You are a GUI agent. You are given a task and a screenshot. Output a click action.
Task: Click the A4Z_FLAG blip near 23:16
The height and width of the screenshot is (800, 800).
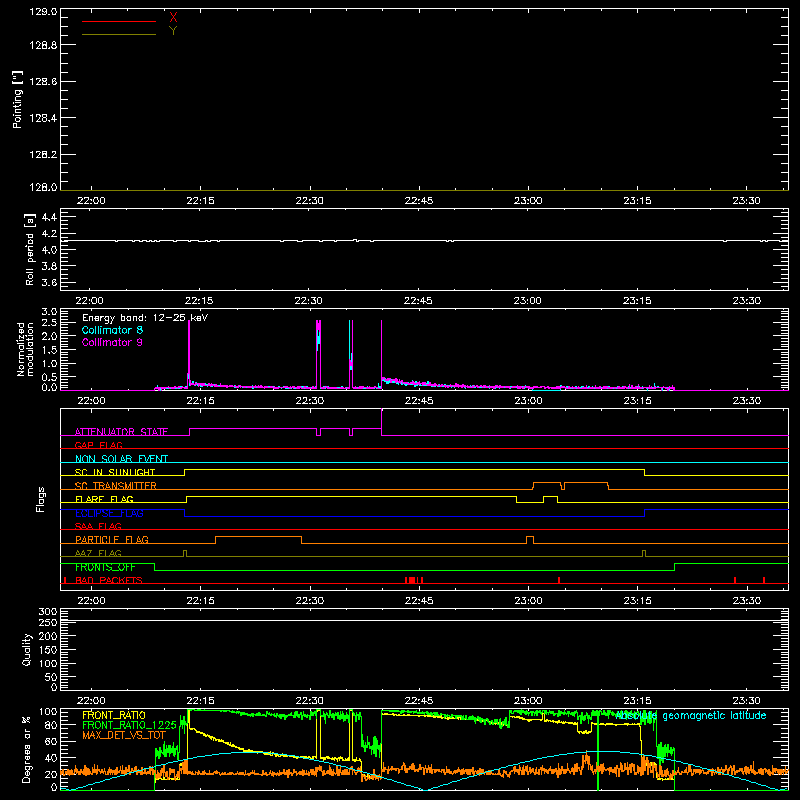(644, 554)
